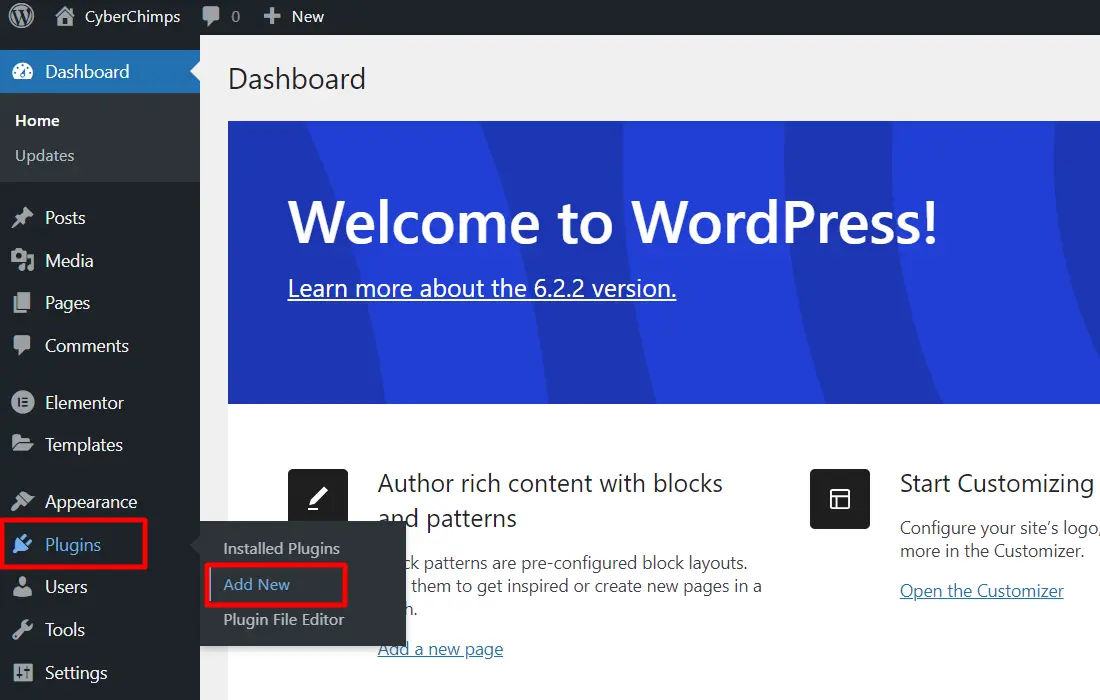This screenshot has width=1100, height=700.
Task: Follow the Open the Customizer link
Action: (x=981, y=591)
